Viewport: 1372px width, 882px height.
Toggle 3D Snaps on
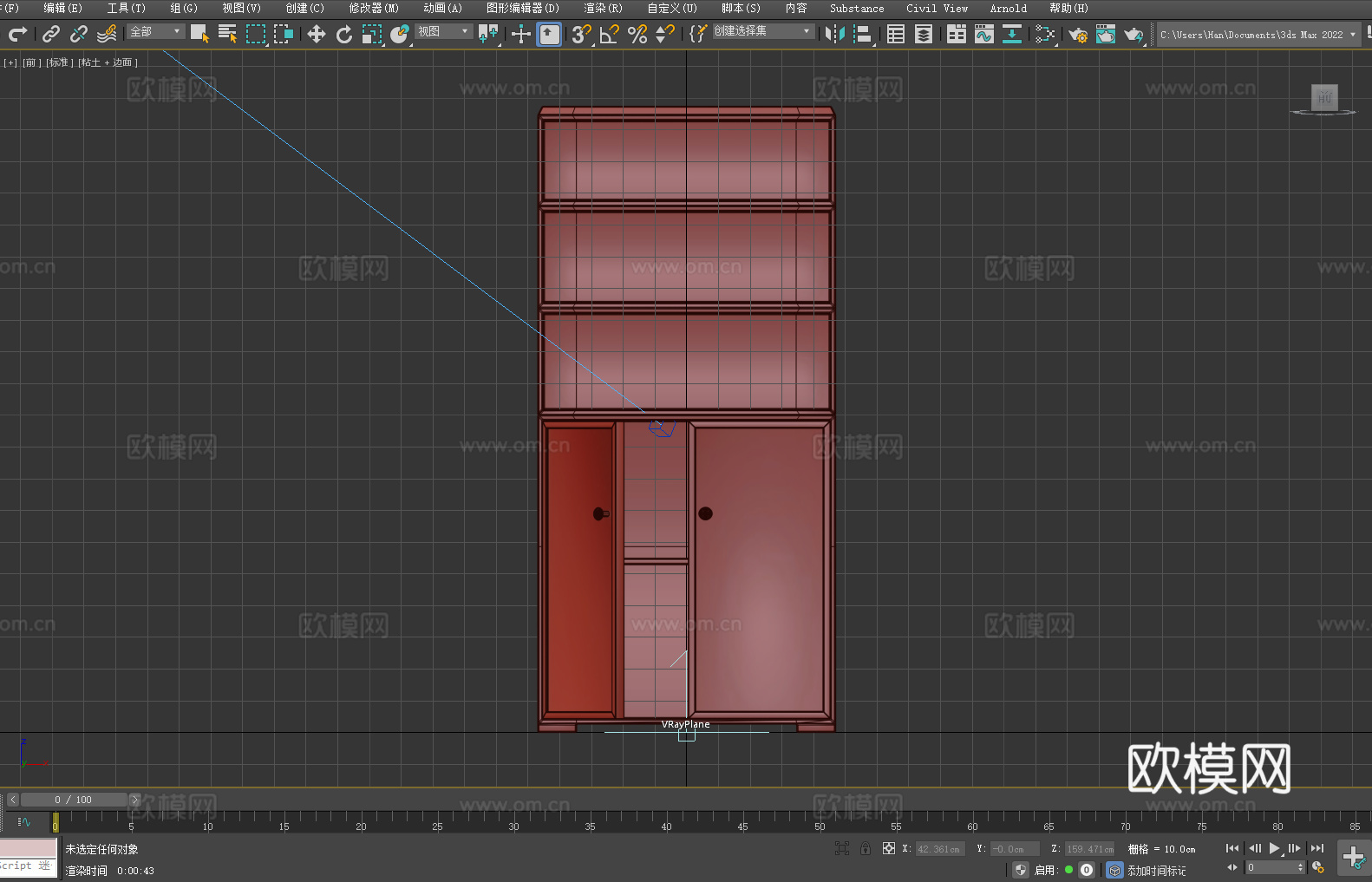pos(581,34)
